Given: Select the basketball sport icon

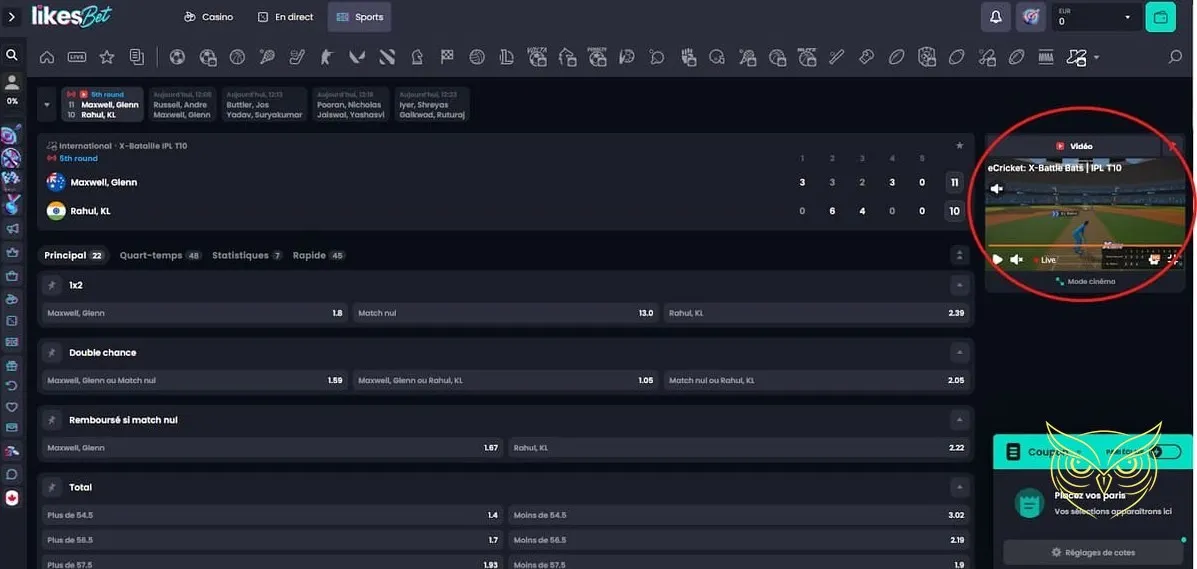Looking at the screenshot, I should tap(237, 57).
